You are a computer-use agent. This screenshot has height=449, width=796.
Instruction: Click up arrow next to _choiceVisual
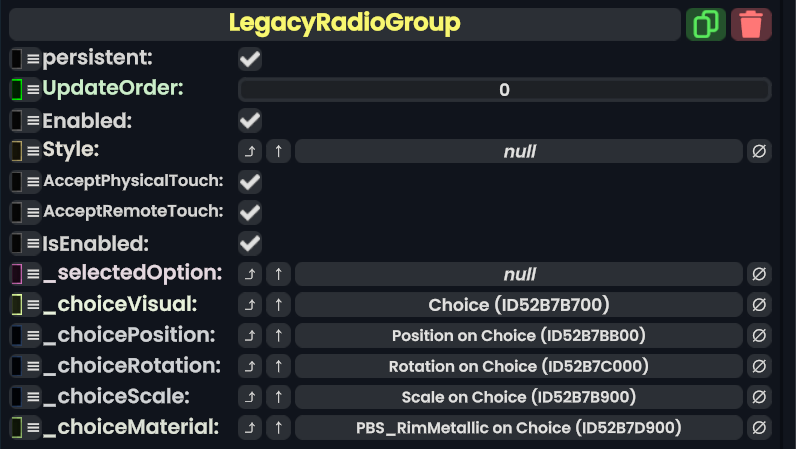pyautogui.click(x=278, y=305)
